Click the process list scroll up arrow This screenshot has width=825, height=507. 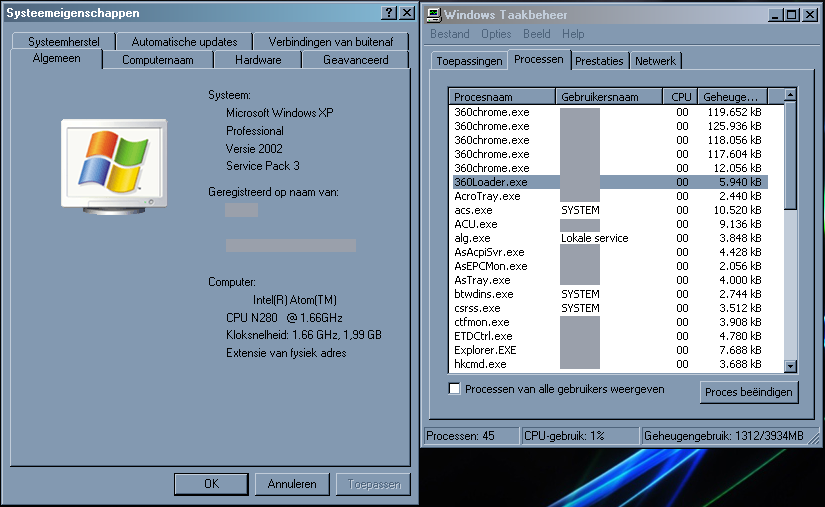(x=790, y=96)
